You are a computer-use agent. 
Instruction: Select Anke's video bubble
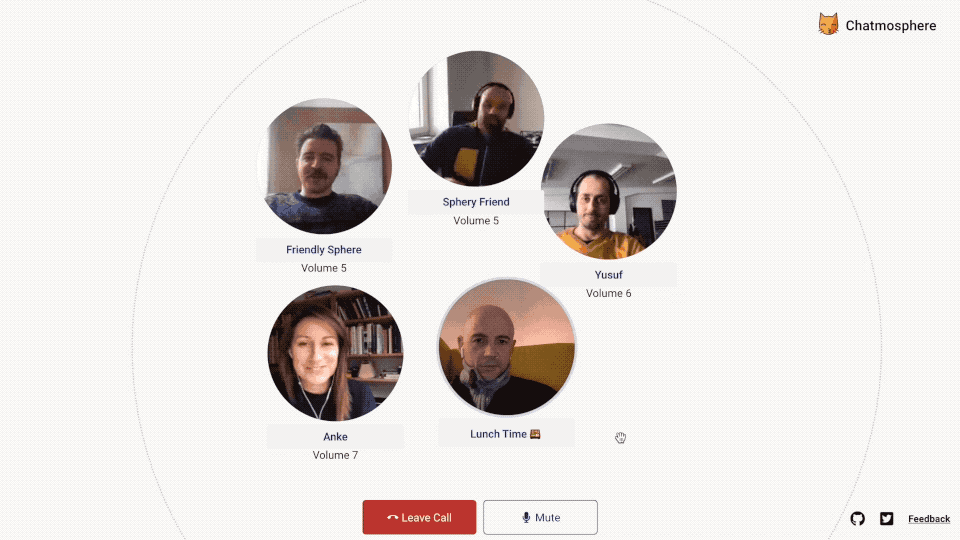click(x=336, y=353)
